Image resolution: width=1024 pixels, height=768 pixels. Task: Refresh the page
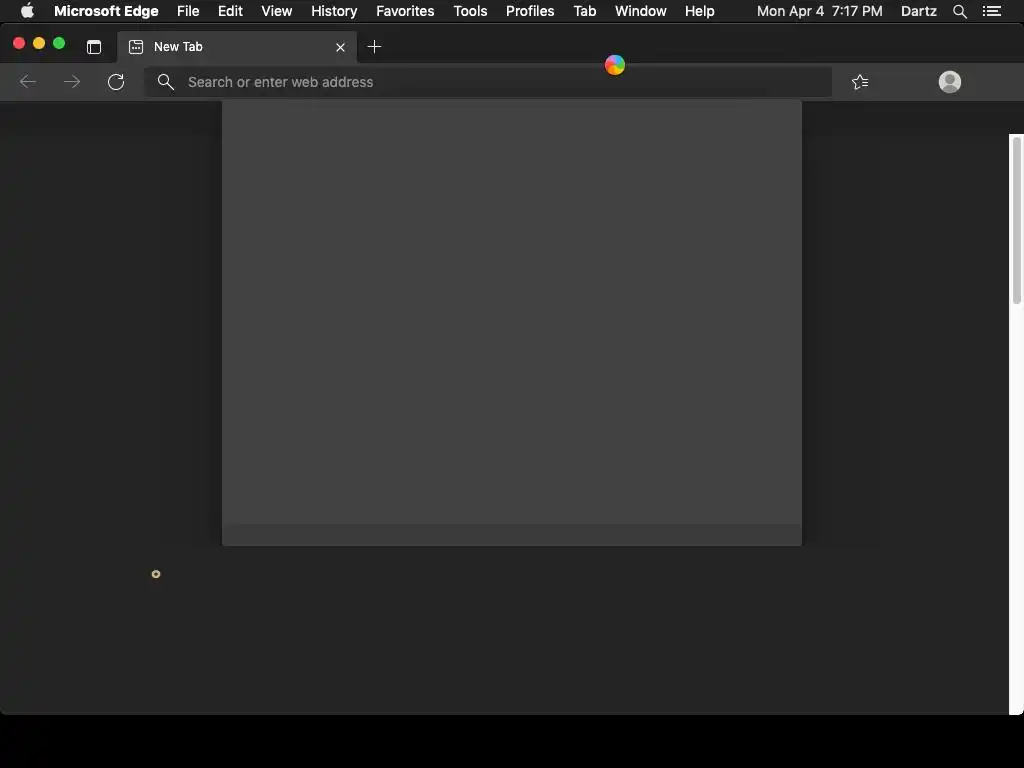click(116, 82)
